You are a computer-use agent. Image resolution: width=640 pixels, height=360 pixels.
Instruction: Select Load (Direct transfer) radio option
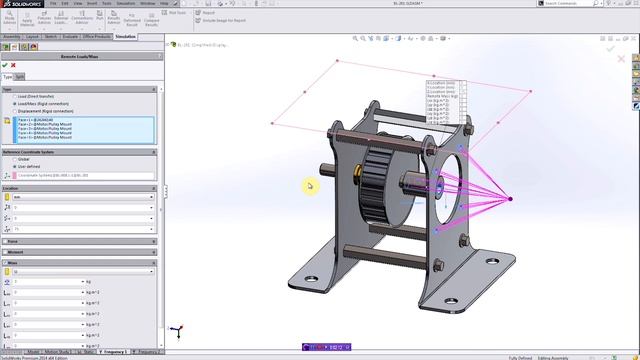[x=15, y=97]
